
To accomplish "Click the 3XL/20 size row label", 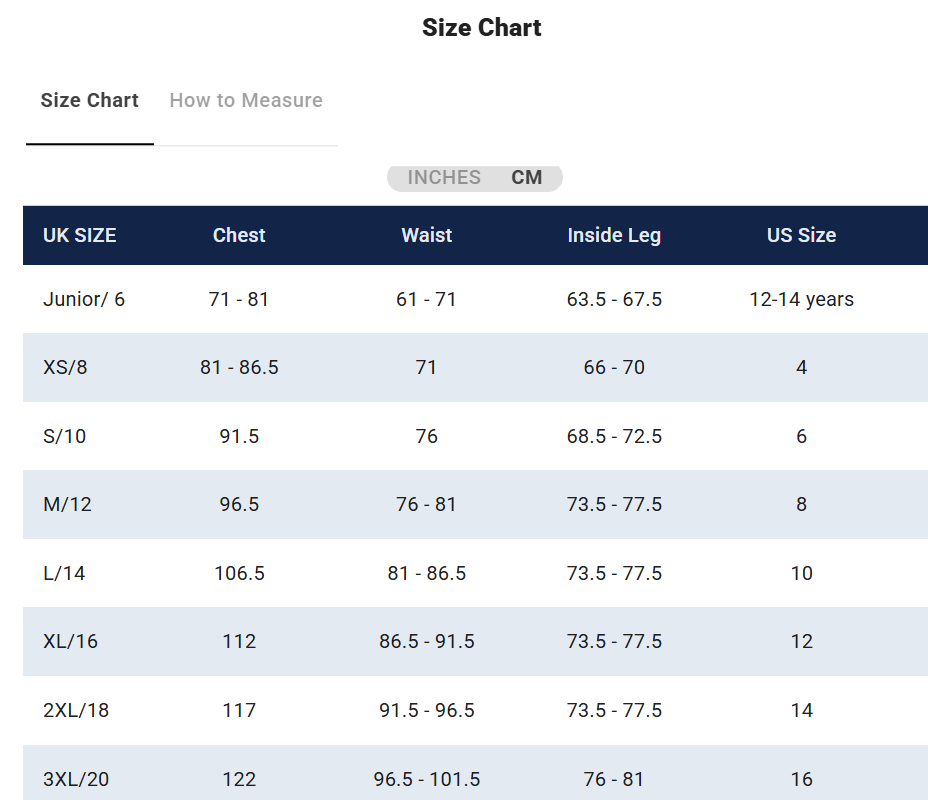I will tap(76, 779).
